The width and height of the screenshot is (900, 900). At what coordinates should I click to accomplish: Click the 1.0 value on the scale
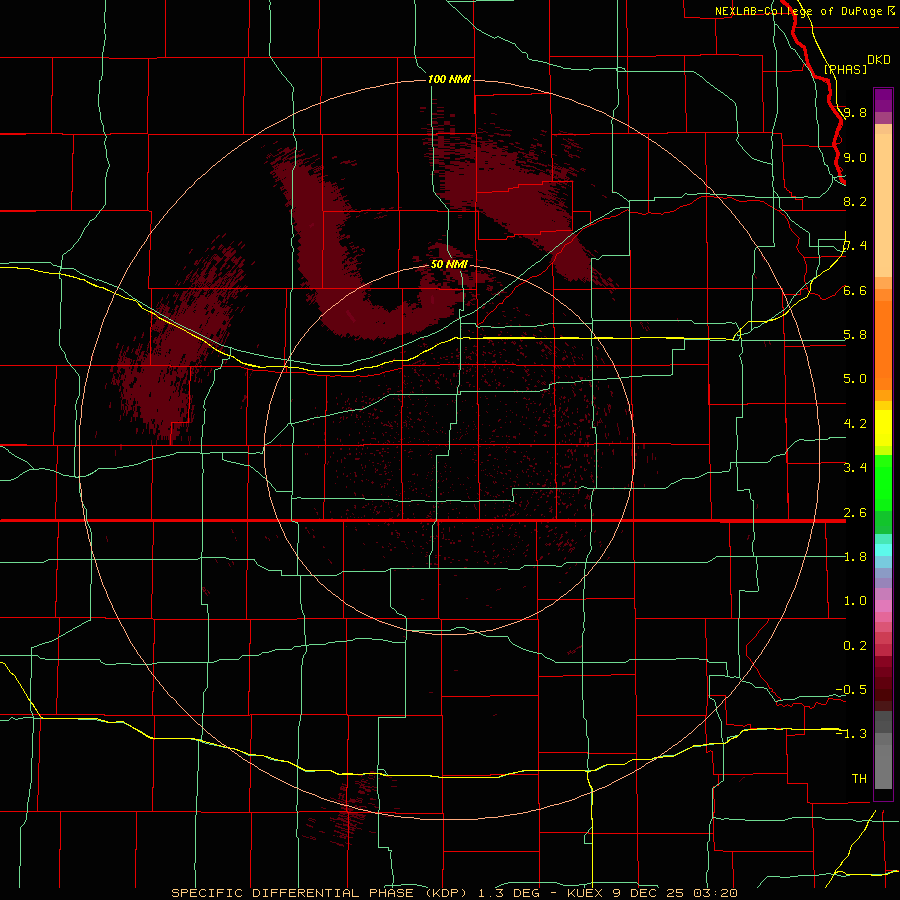click(855, 601)
